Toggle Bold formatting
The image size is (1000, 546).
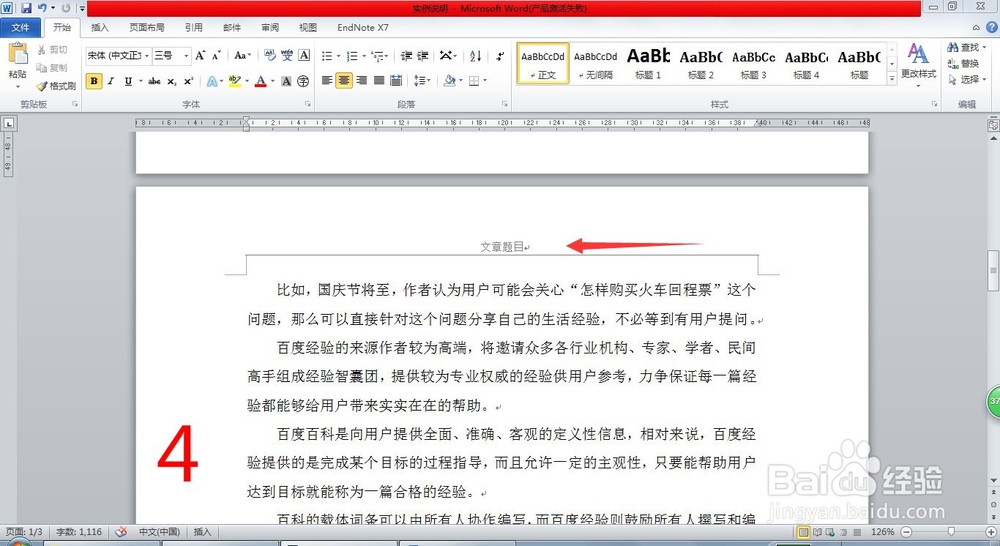(x=94, y=81)
